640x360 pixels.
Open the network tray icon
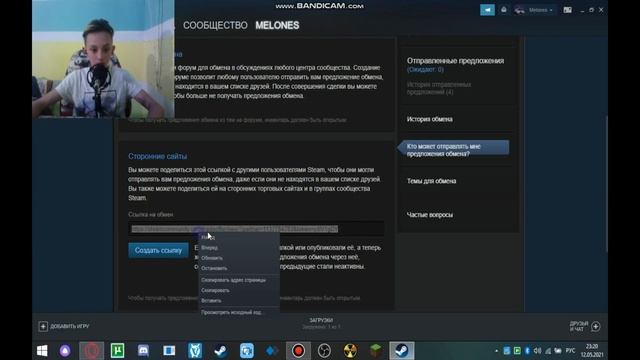pos(548,351)
